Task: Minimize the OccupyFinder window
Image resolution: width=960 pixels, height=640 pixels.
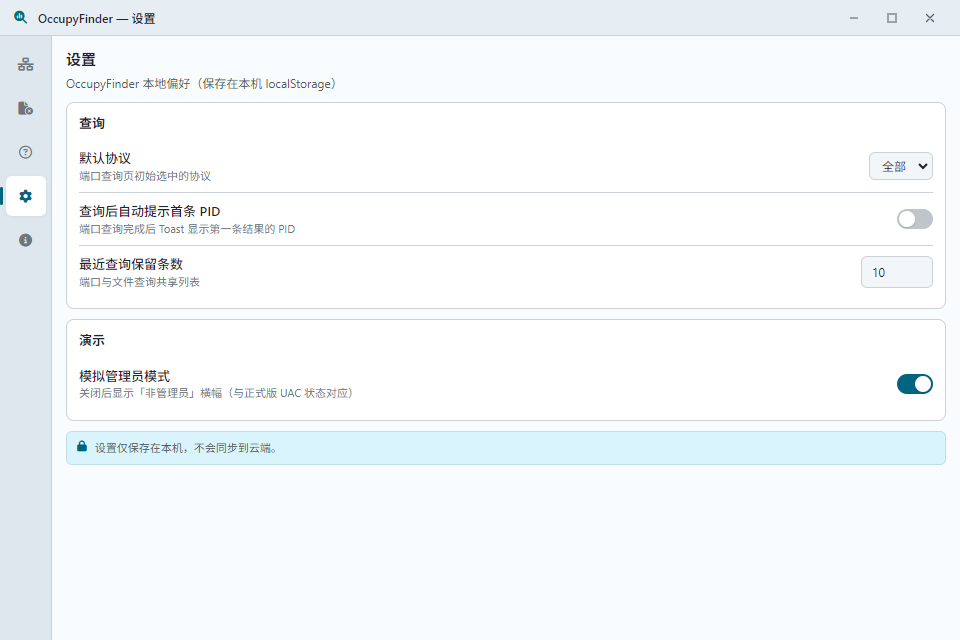Action: [x=853, y=18]
